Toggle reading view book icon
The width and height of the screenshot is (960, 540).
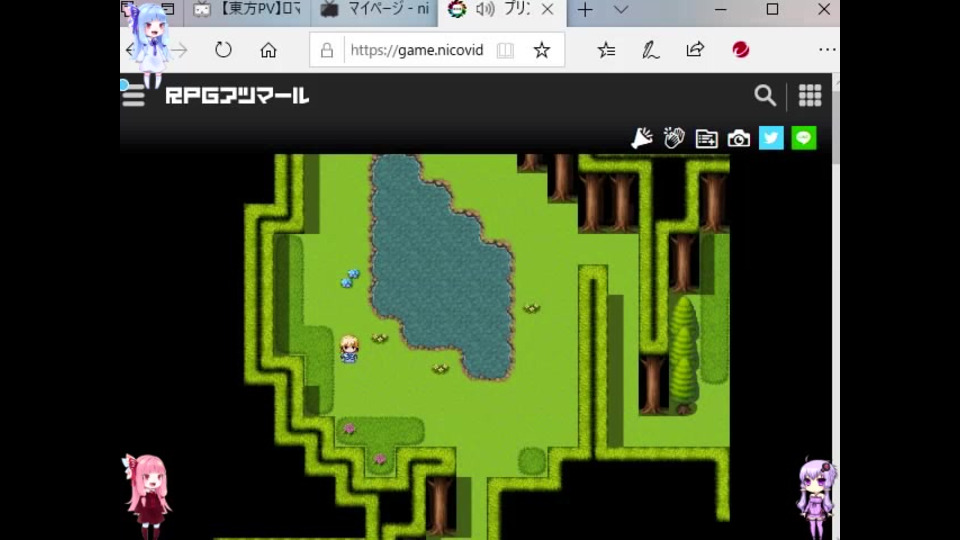(x=505, y=50)
